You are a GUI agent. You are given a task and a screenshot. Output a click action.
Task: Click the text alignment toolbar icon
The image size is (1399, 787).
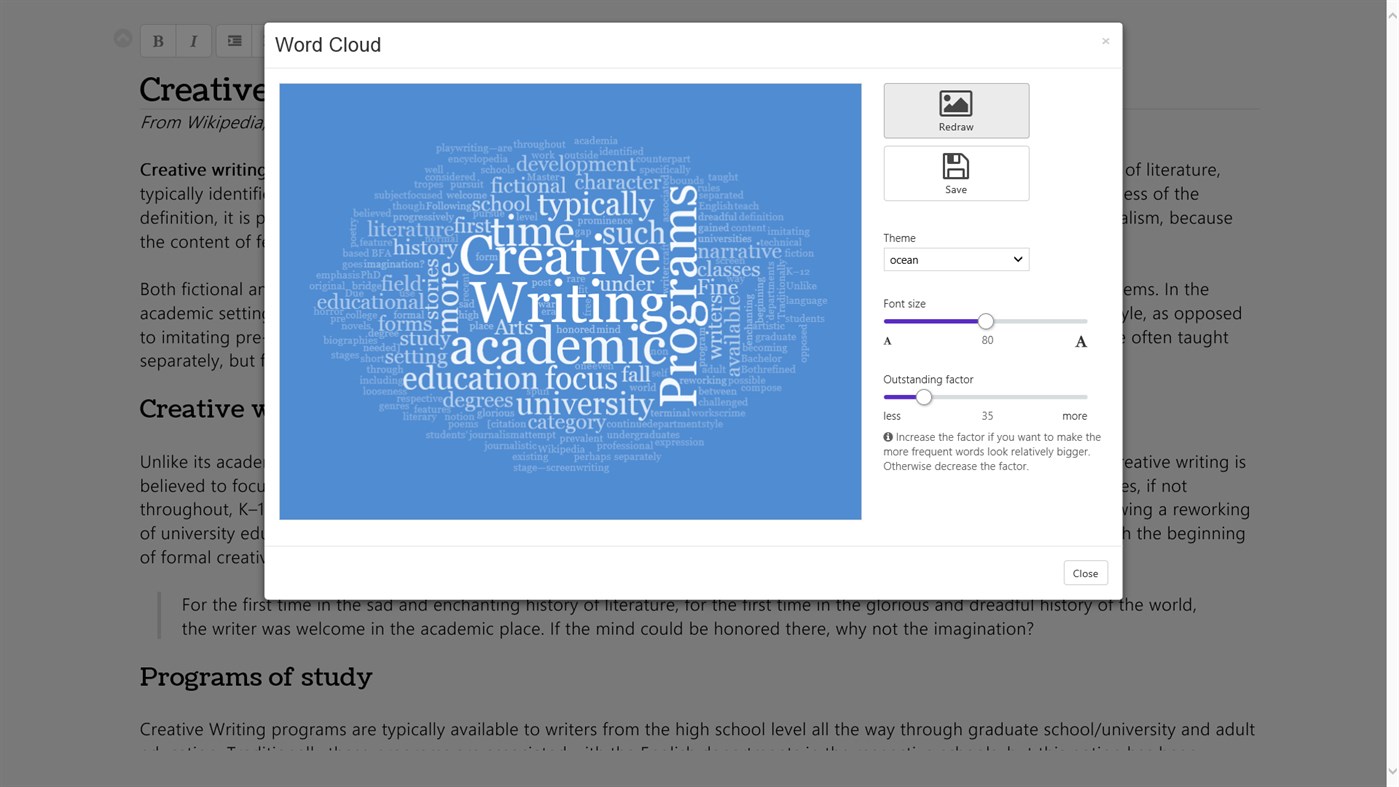click(234, 41)
